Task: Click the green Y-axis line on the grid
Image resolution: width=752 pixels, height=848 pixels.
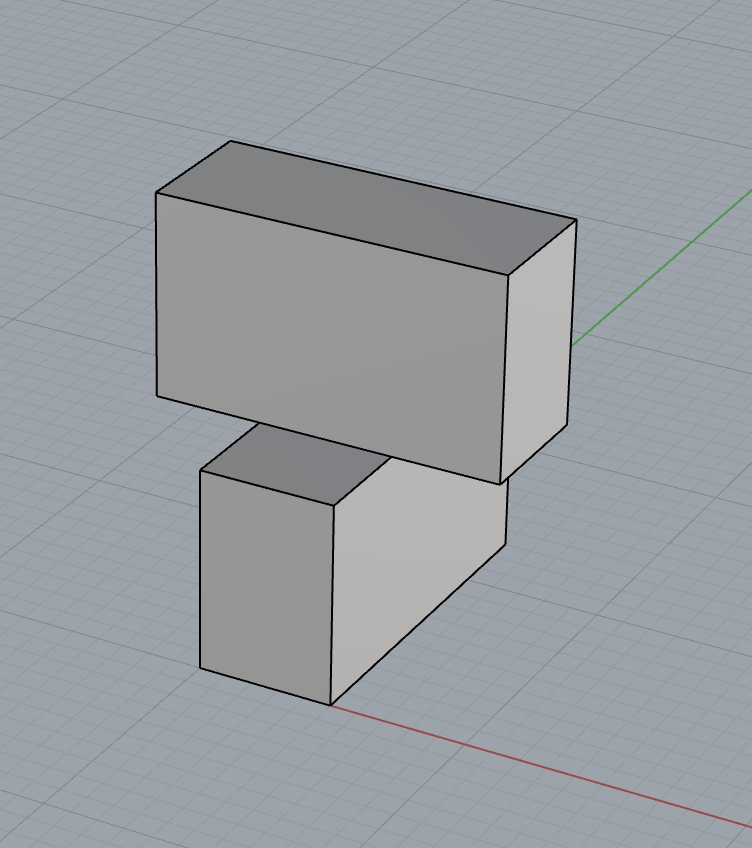Action: click(661, 268)
